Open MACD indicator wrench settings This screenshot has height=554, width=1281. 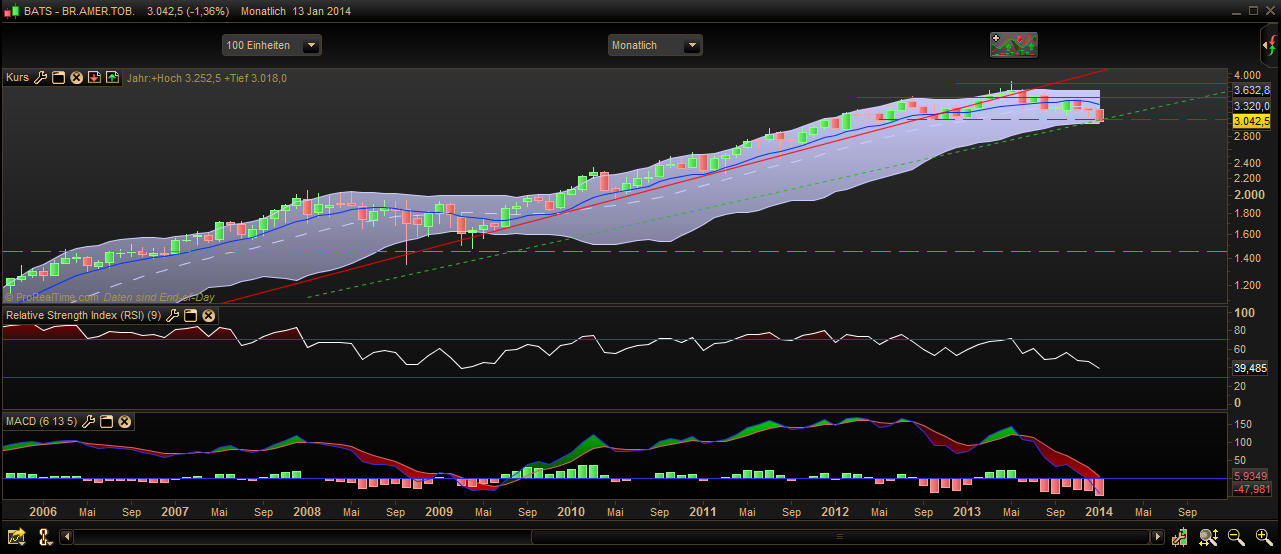[x=89, y=422]
